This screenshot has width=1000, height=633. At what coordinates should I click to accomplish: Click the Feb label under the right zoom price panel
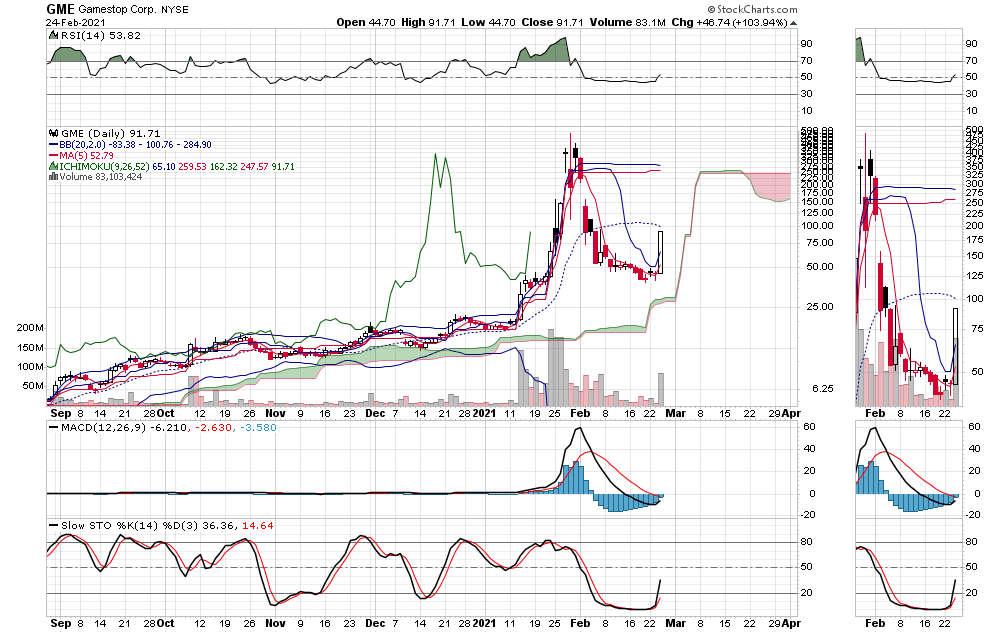[875, 413]
